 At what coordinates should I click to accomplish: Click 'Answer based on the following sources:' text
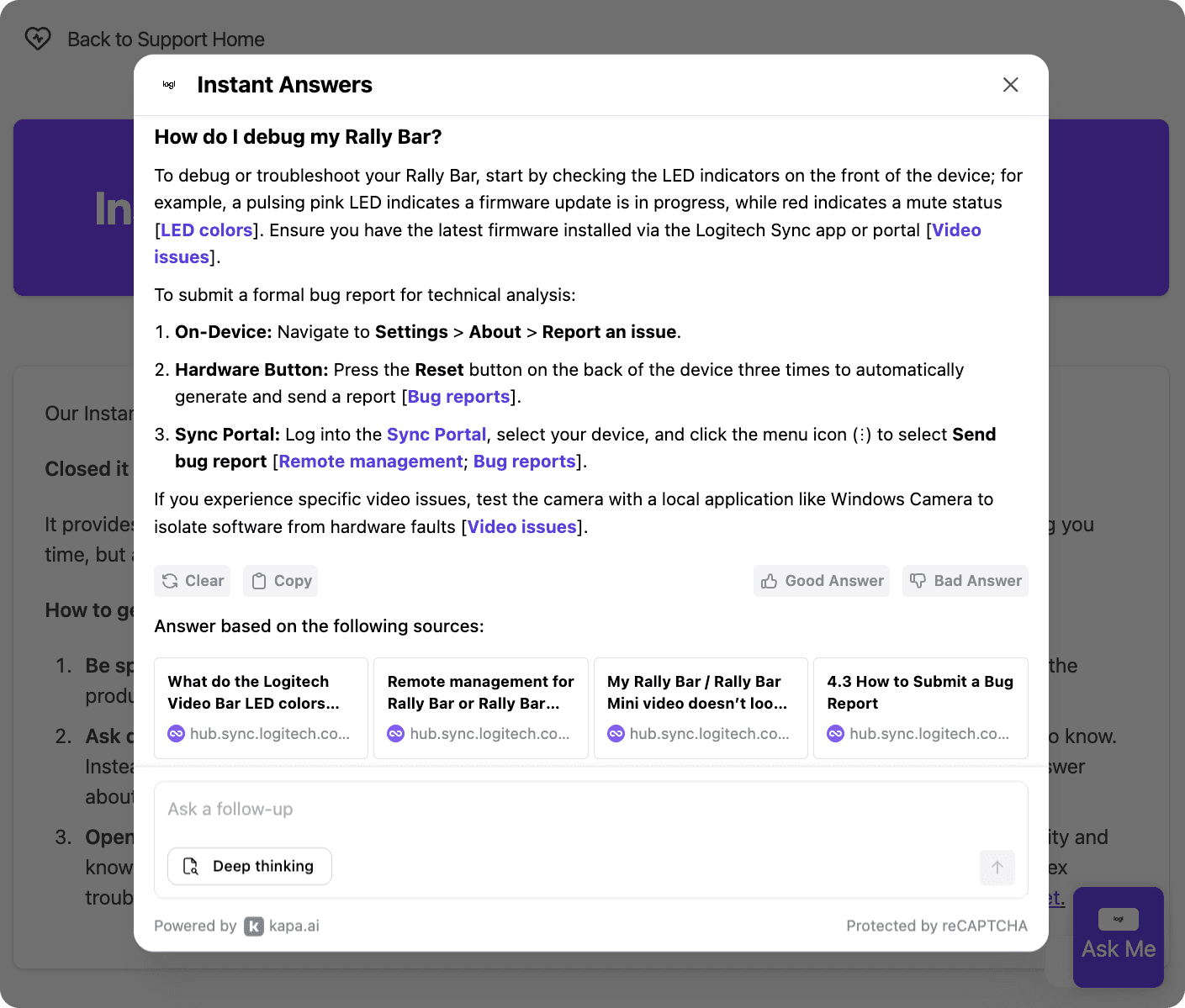pyautogui.click(x=319, y=626)
